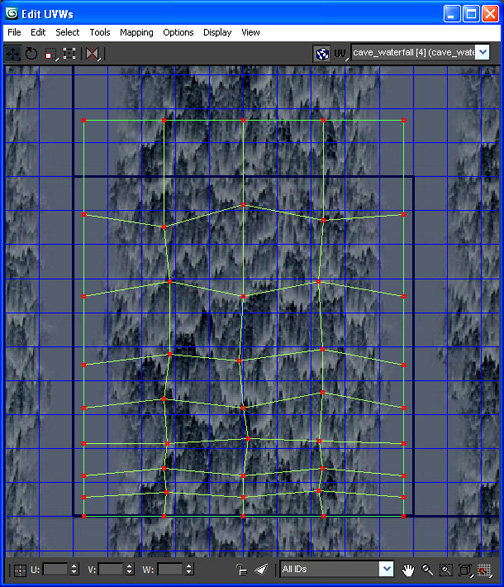The width and height of the screenshot is (504, 587).
Task: Toggle the Show Map checkered button
Action: click(322, 54)
